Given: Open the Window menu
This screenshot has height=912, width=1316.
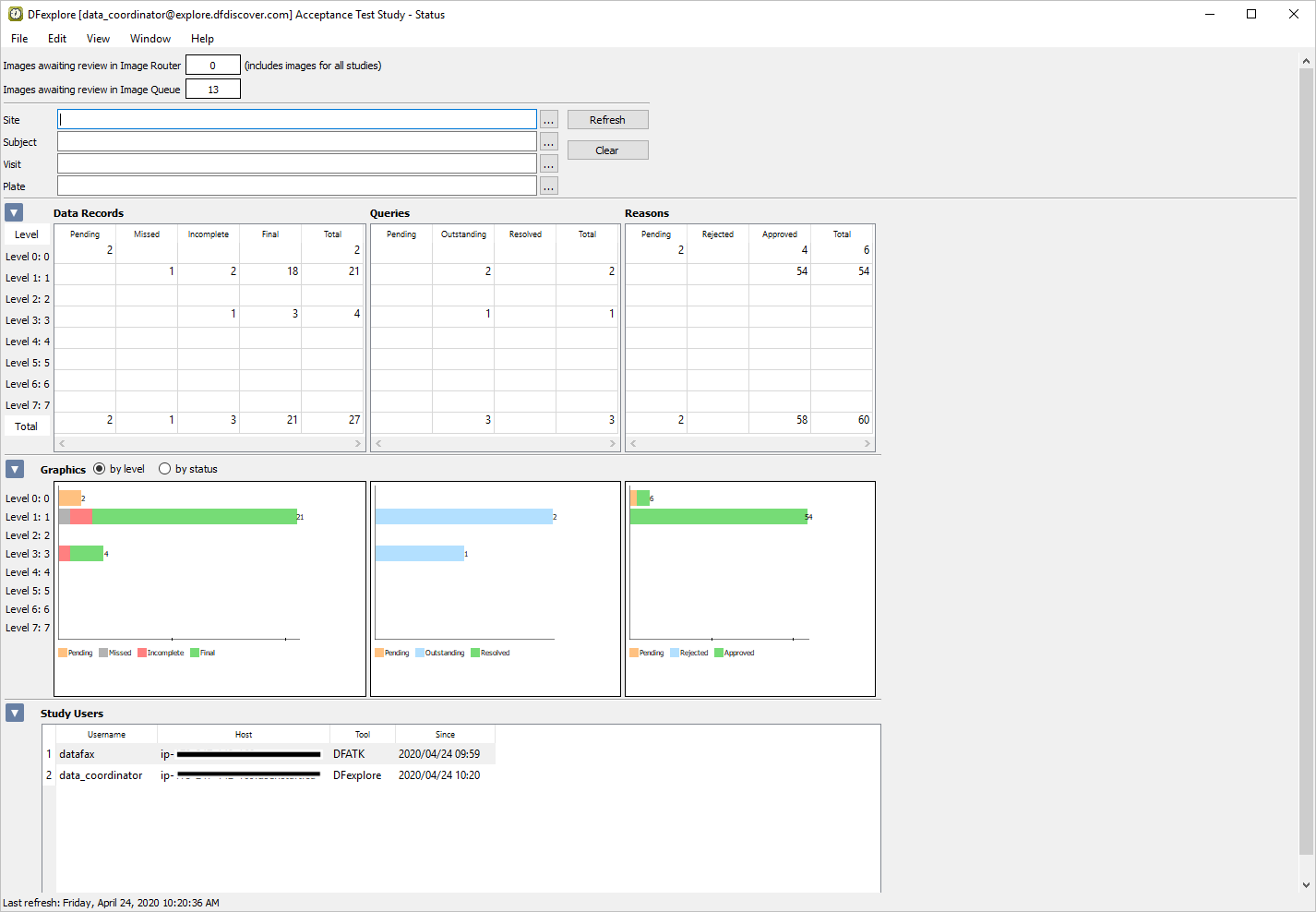Looking at the screenshot, I should 150,39.
